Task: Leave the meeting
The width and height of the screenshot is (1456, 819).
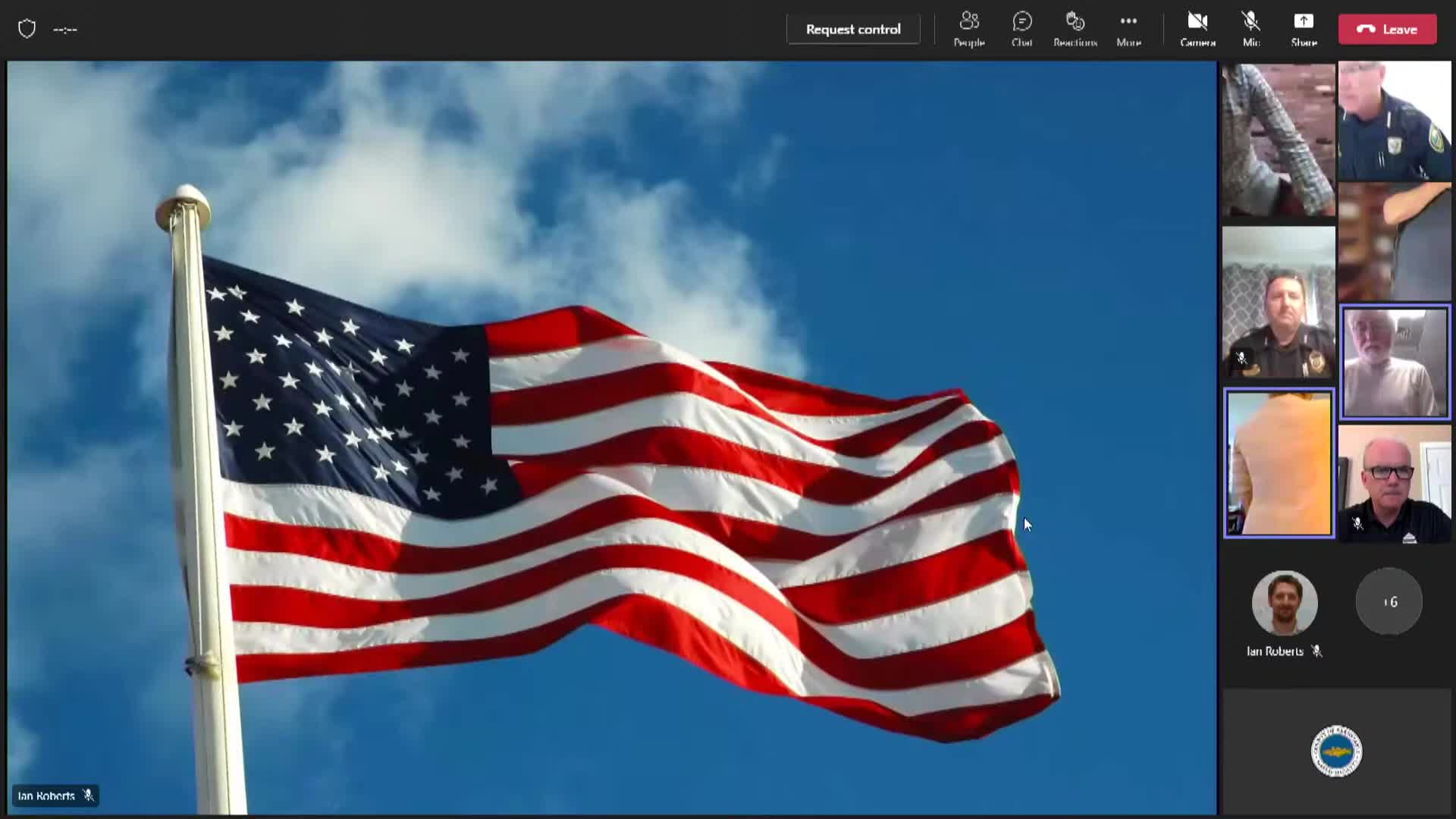Action: coord(1387,29)
